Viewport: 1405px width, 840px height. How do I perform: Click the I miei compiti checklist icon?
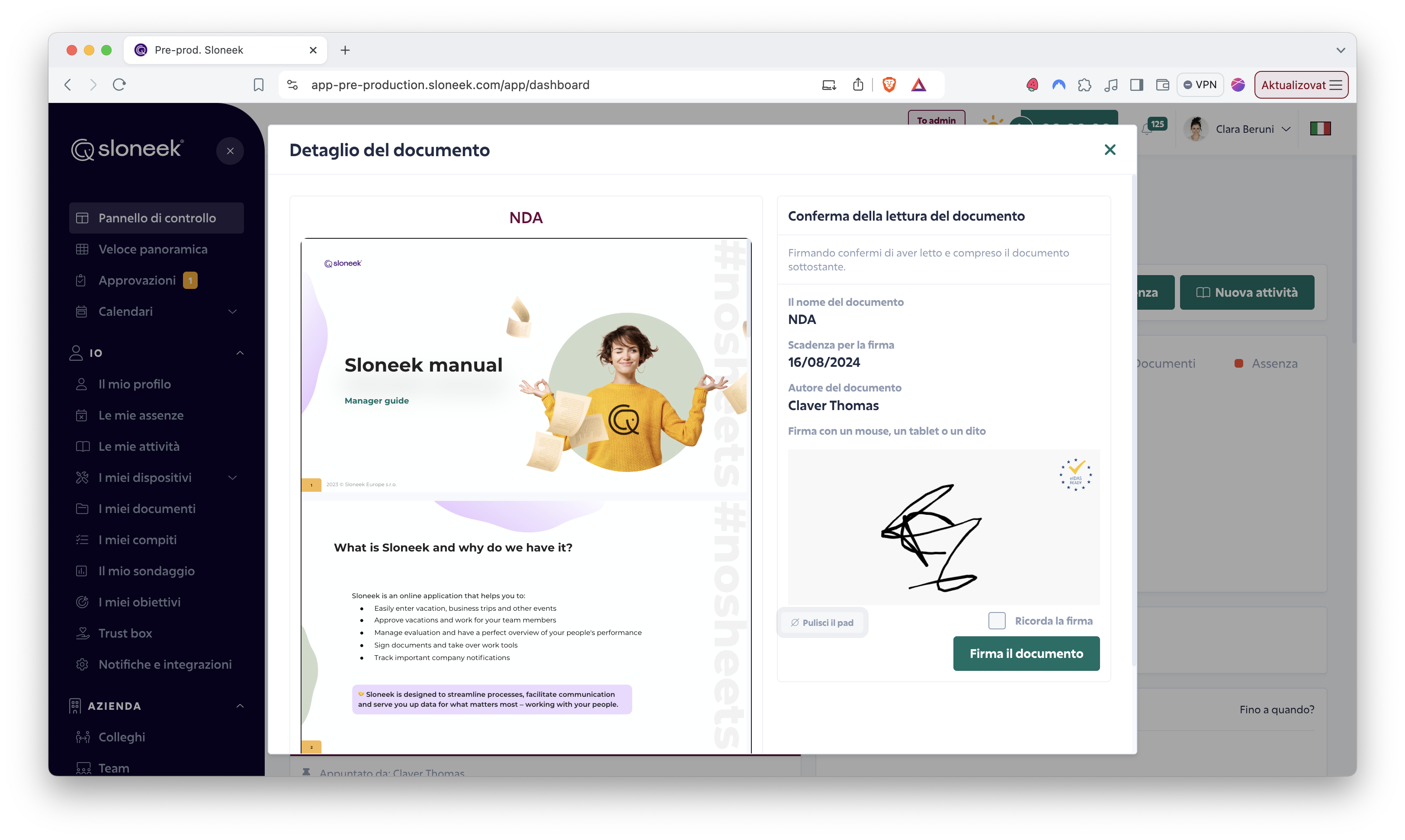82,539
